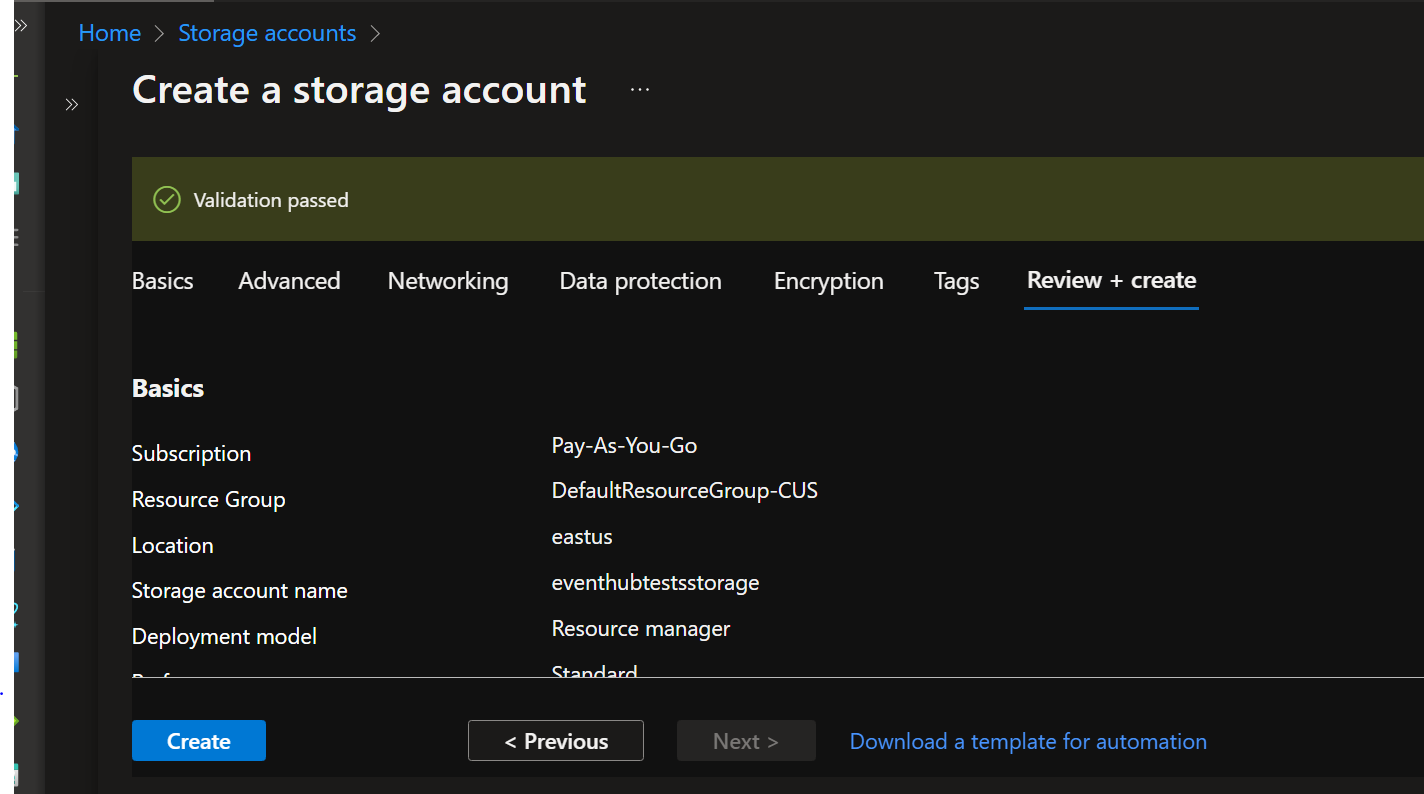Select the Networking tab
This screenshot has height=794, width=1424.
(x=448, y=281)
